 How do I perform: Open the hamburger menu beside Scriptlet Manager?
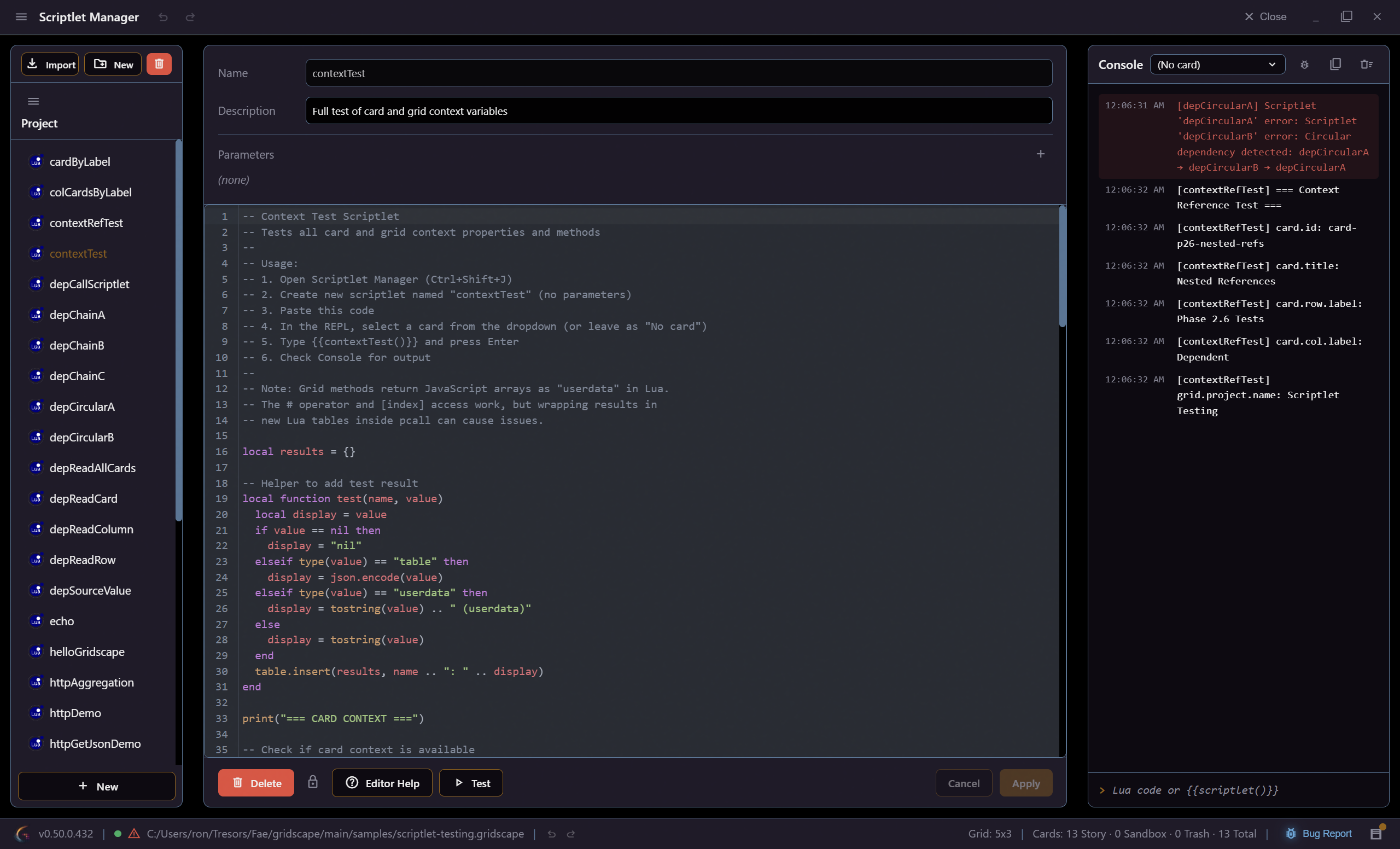(21, 17)
